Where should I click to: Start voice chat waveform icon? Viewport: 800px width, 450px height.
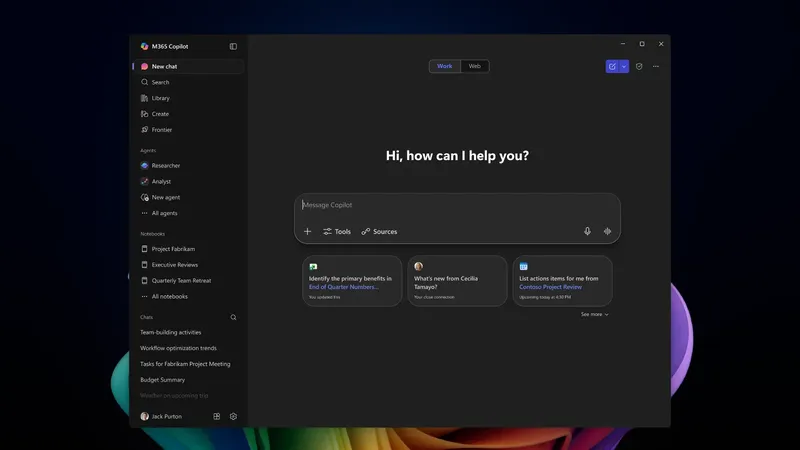pos(607,232)
